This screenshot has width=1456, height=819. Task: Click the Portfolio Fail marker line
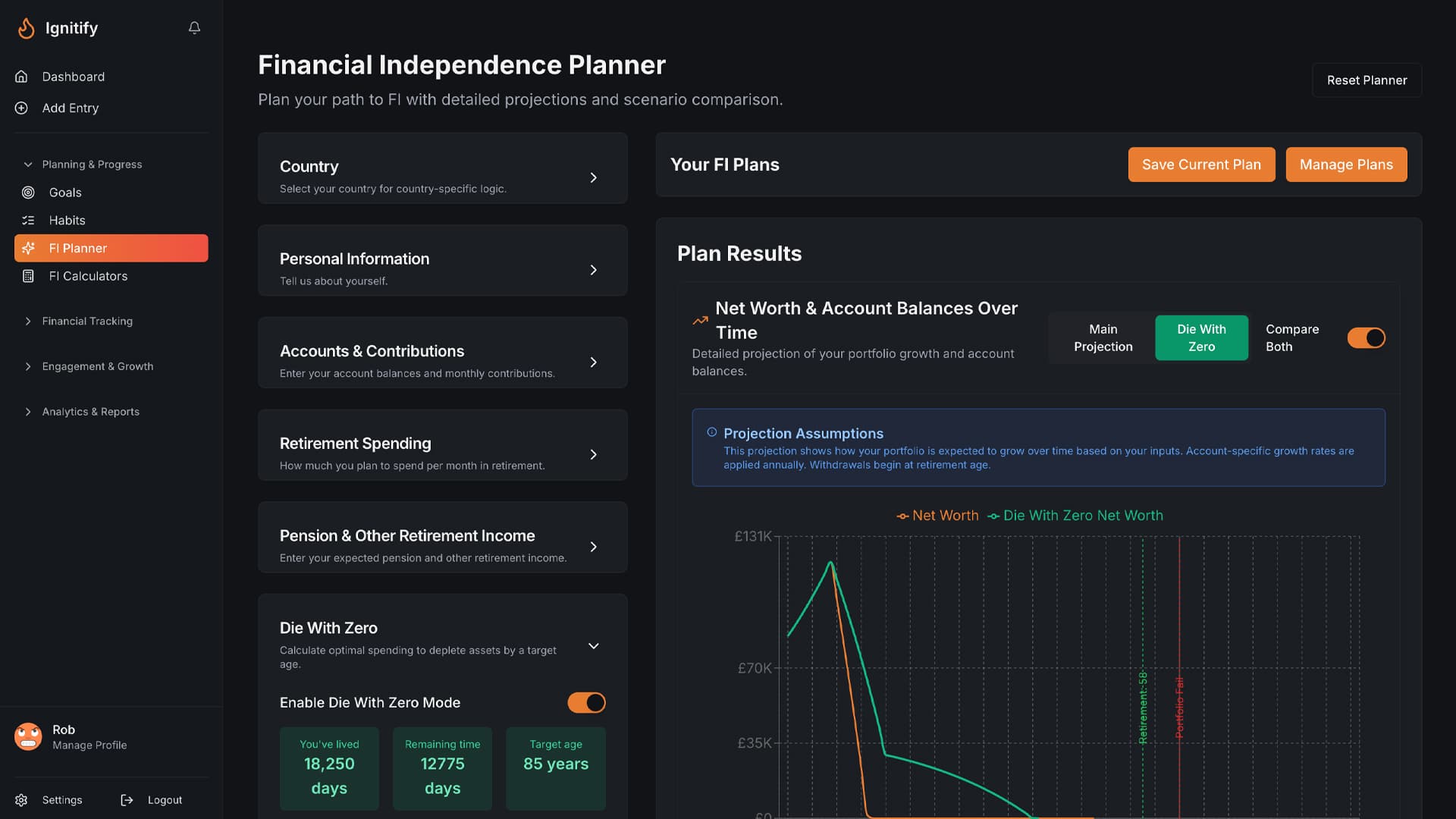(x=1179, y=676)
